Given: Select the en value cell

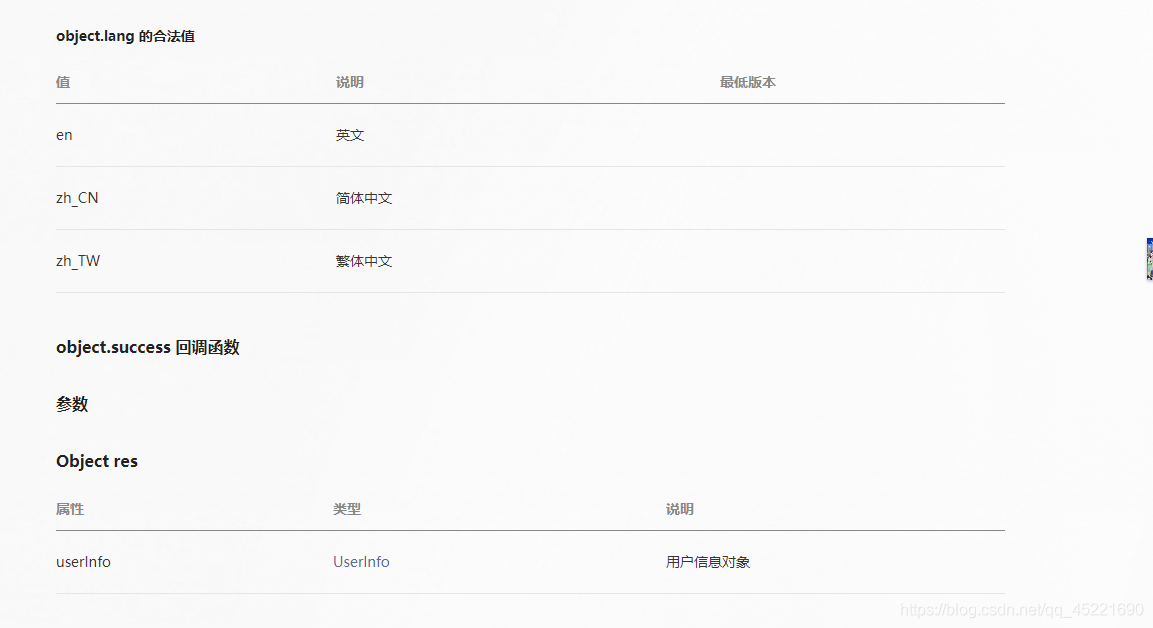Looking at the screenshot, I should coord(63,135).
